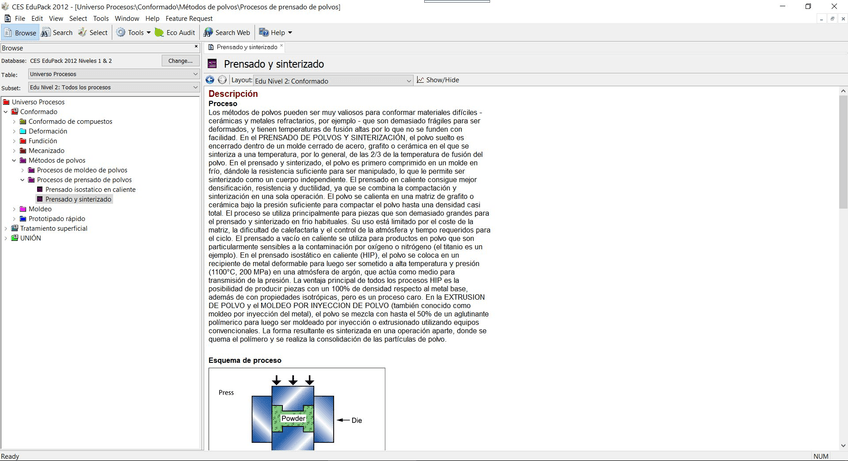Expand the Prototipado rápido node
Image resolution: width=848 pixels, height=461 pixels.
tap(14, 219)
